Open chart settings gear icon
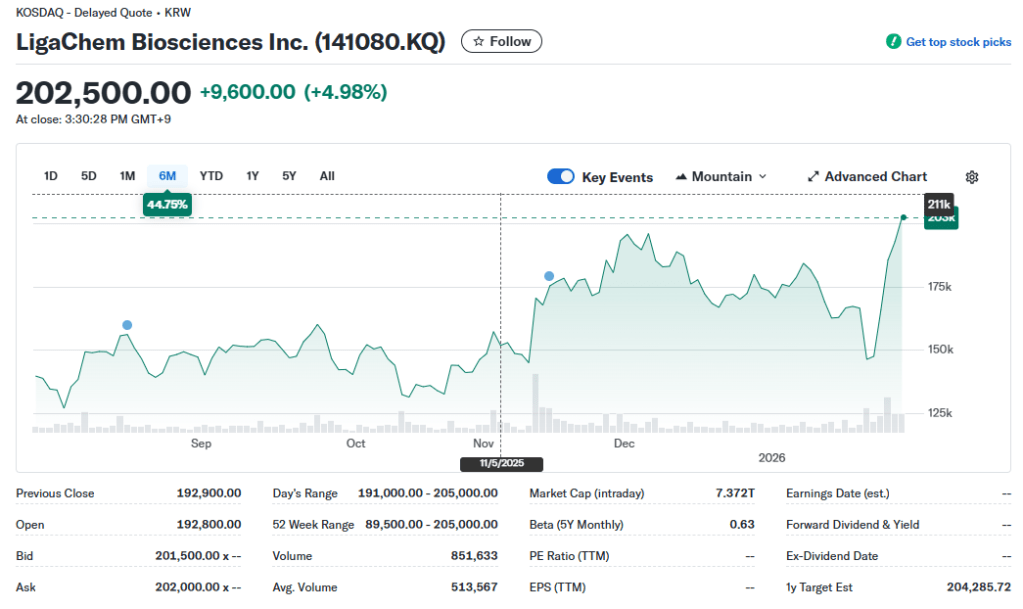This screenshot has height=609, width=1023. [971, 177]
